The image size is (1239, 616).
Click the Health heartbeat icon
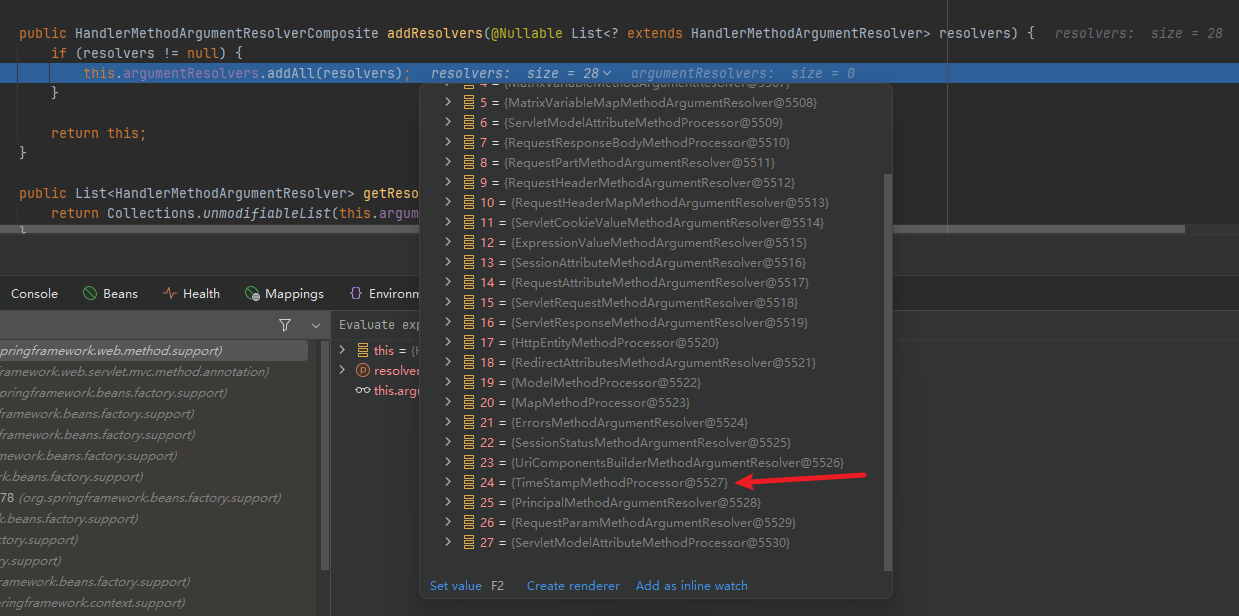point(170,294)
